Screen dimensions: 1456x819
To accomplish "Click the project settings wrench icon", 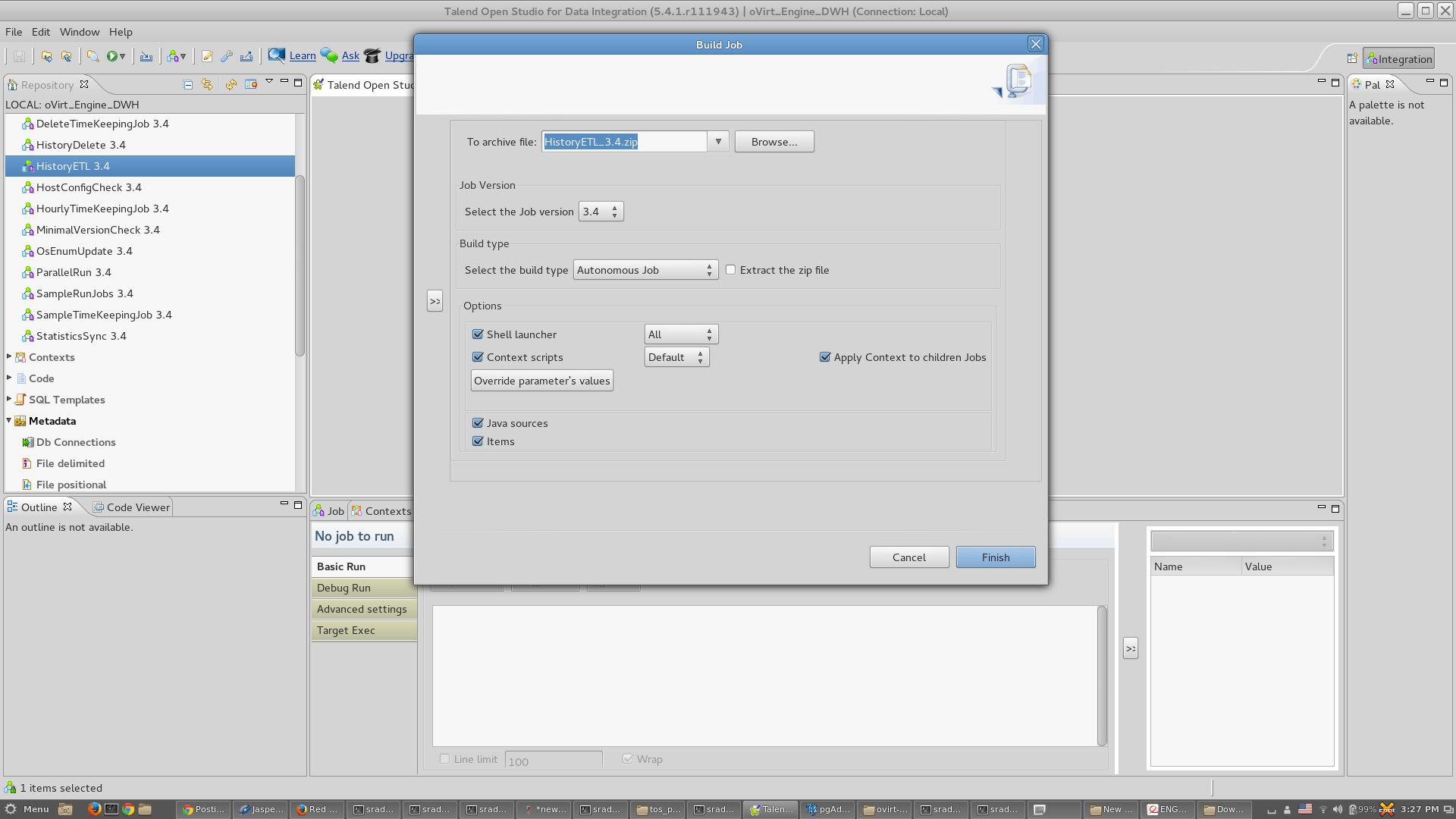I will (x=227, y=56).
